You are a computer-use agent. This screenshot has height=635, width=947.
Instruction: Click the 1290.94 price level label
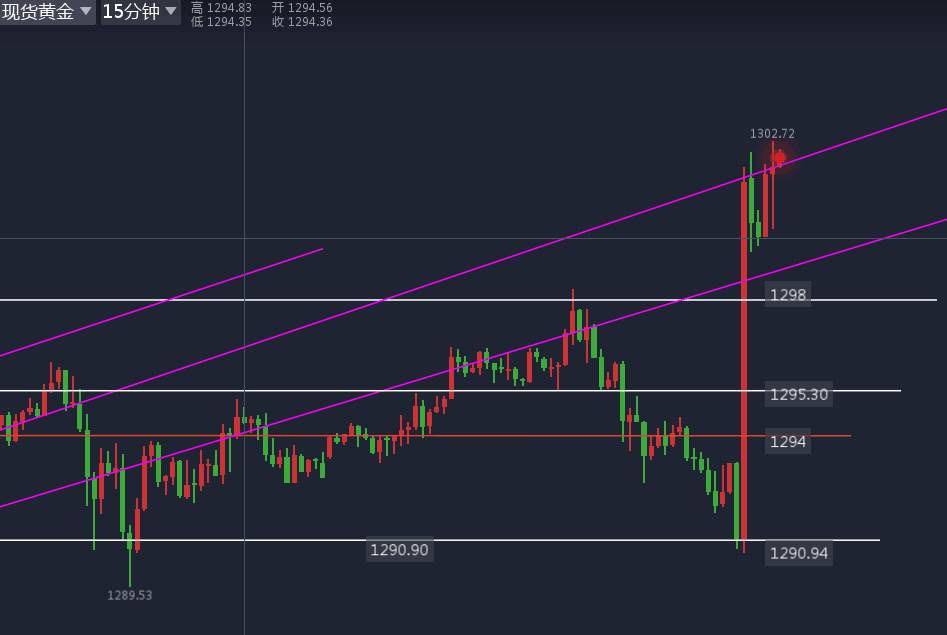click(x=798, y=553)
